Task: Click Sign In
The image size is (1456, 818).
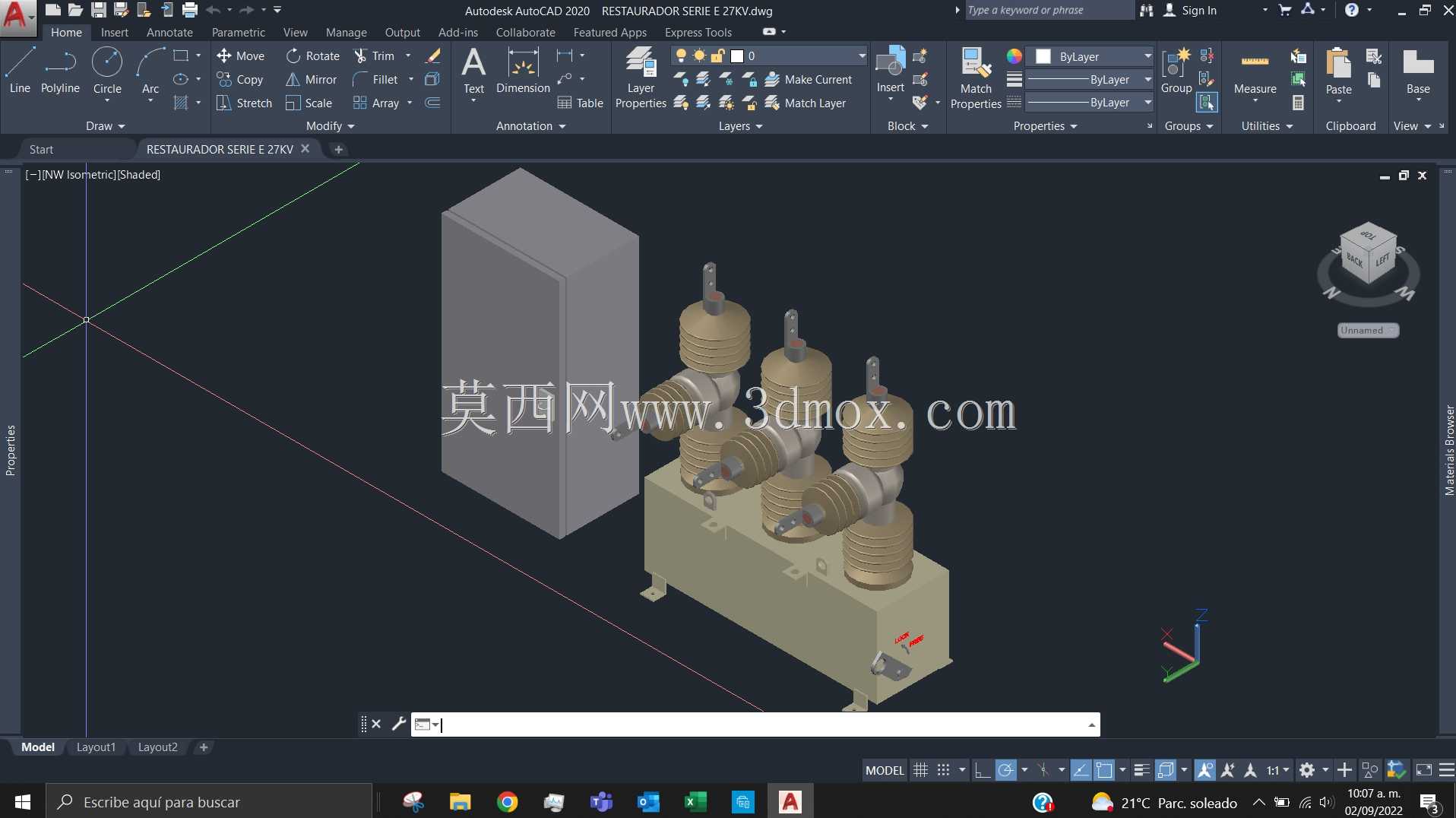Action: pos(1191,10)
